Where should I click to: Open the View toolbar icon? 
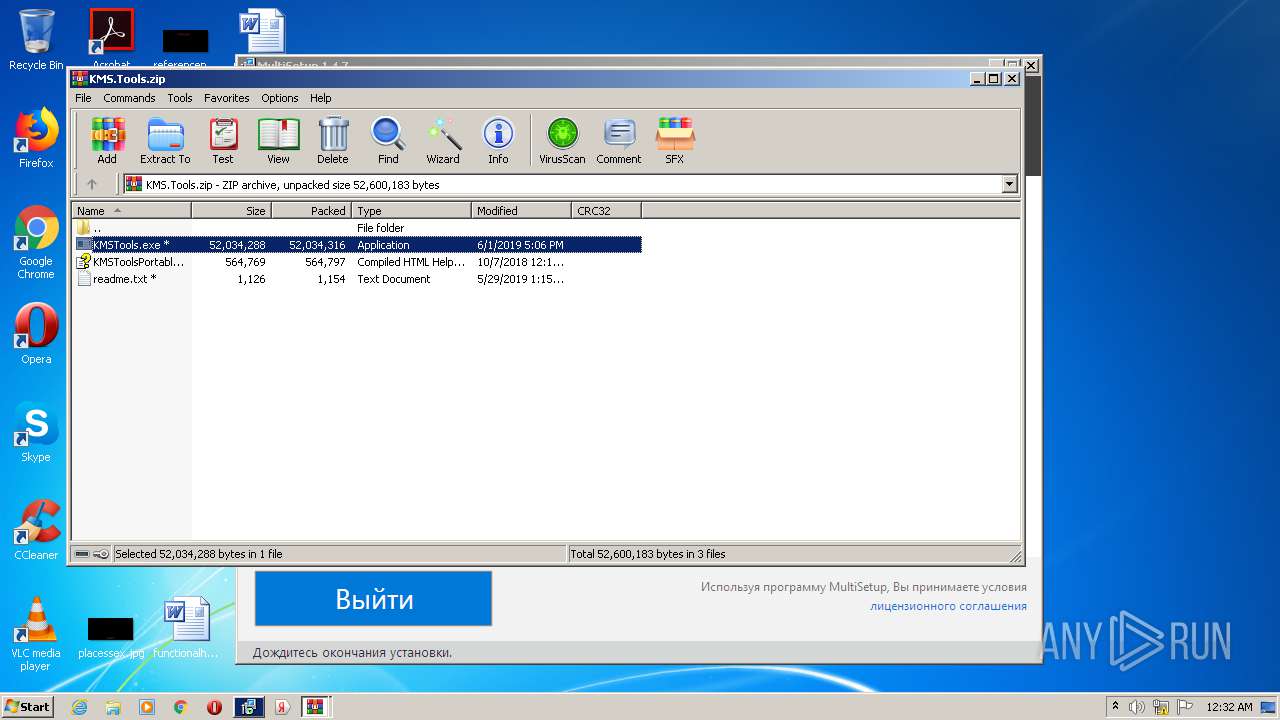[x=278, y=141]
